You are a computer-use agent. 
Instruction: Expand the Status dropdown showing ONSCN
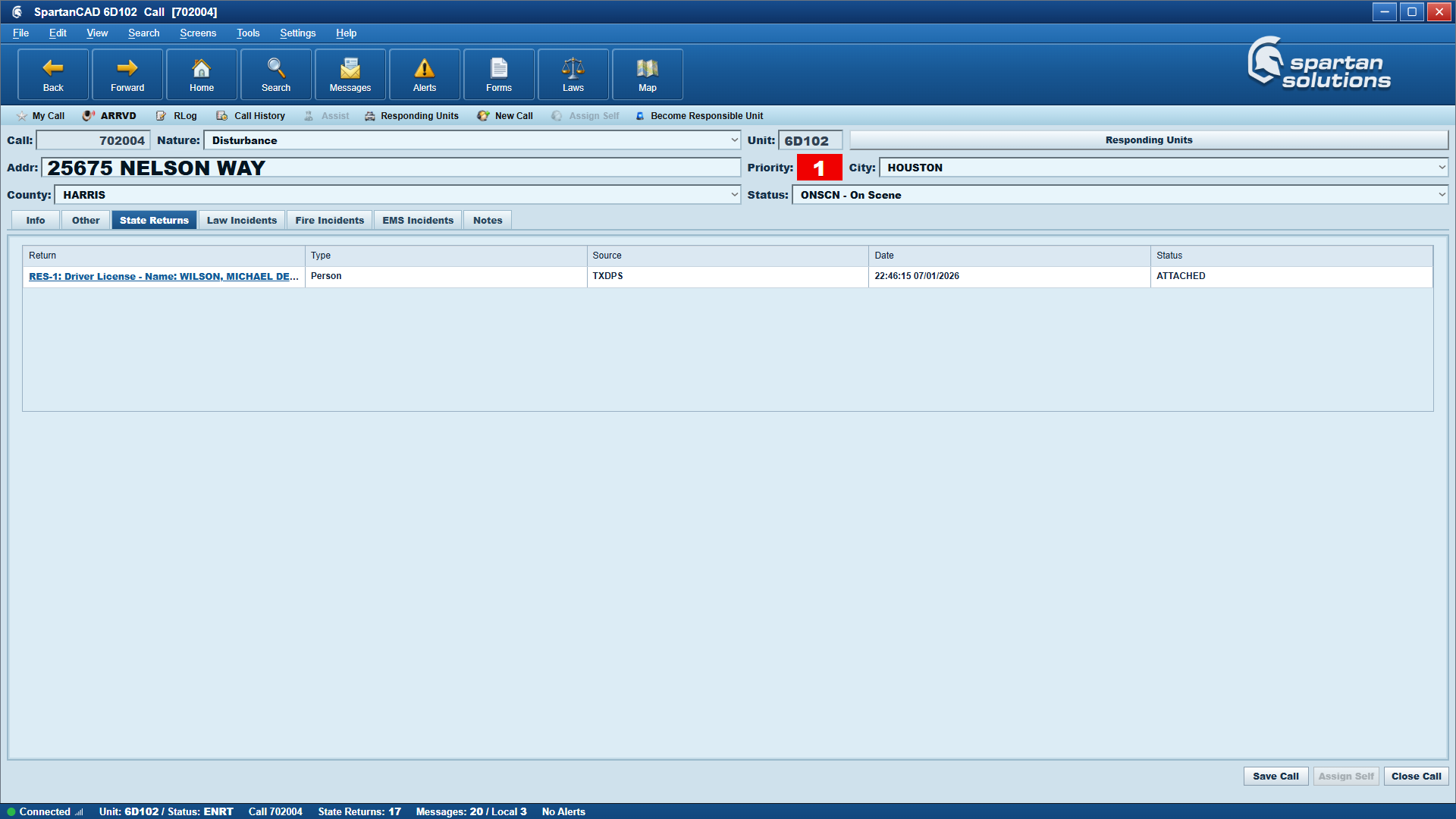click(1442, 195)
